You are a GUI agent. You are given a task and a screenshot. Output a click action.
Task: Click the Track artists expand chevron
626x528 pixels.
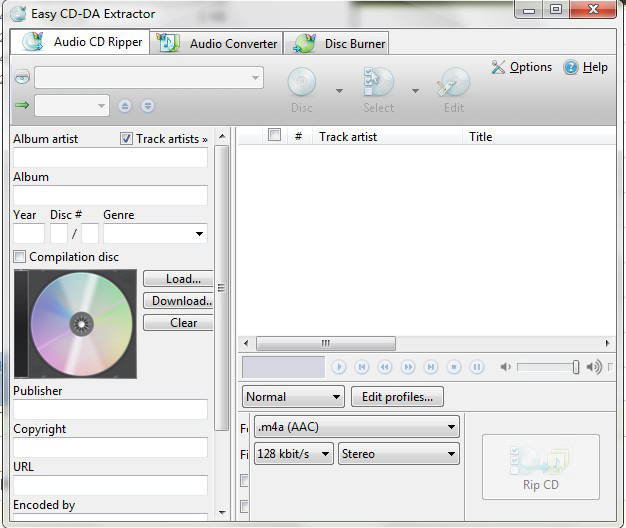click(x=205, y=140)
